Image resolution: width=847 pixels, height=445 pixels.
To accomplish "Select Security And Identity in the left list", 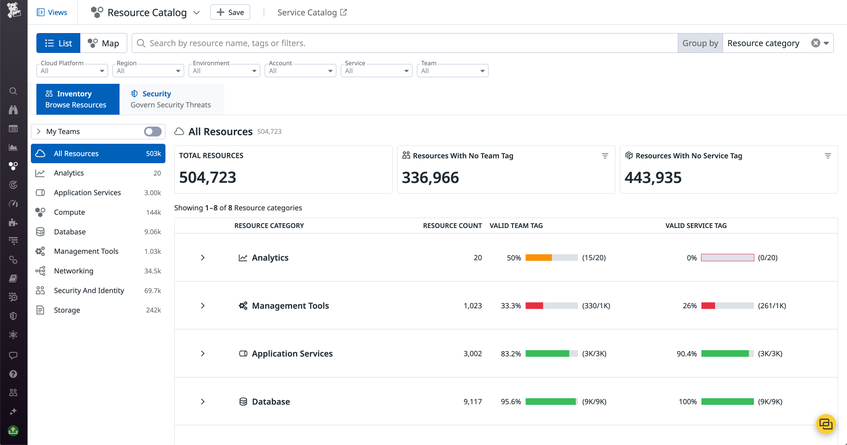I will point(98,291).
